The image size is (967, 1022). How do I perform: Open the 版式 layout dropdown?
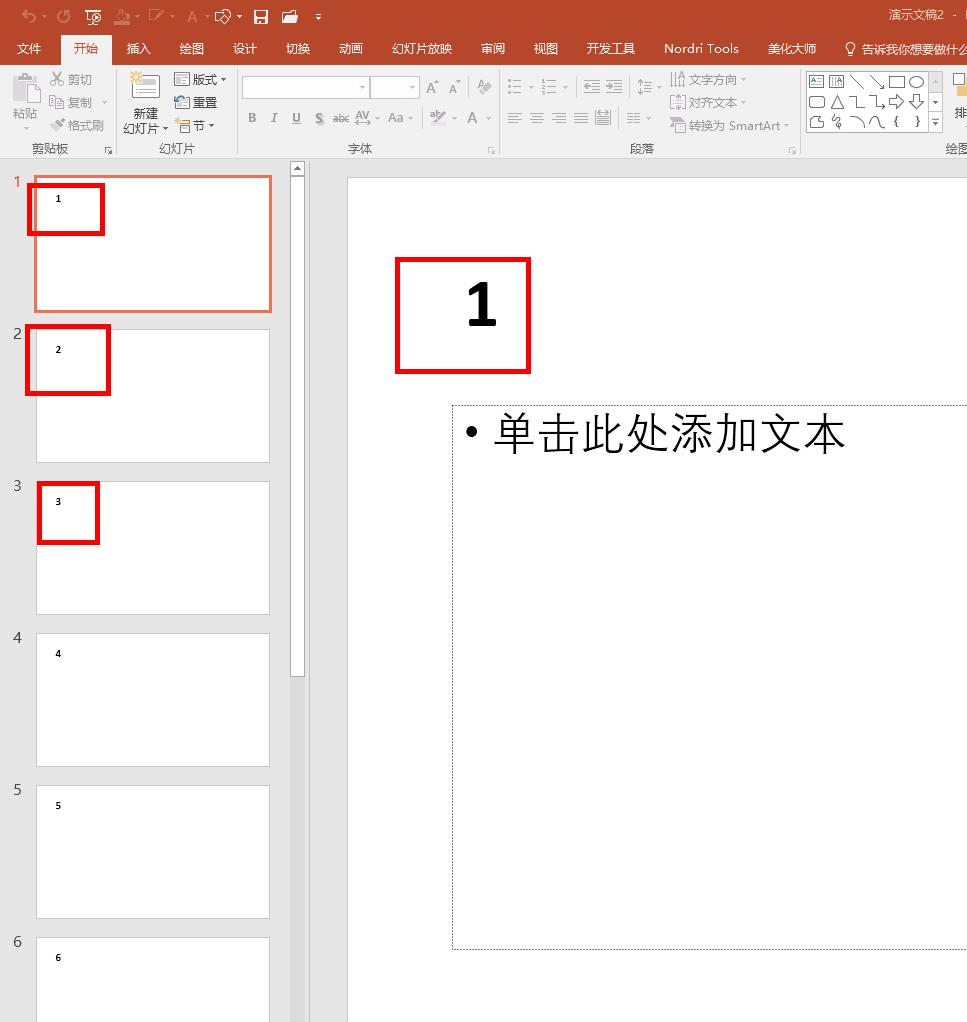click(201, 79)
